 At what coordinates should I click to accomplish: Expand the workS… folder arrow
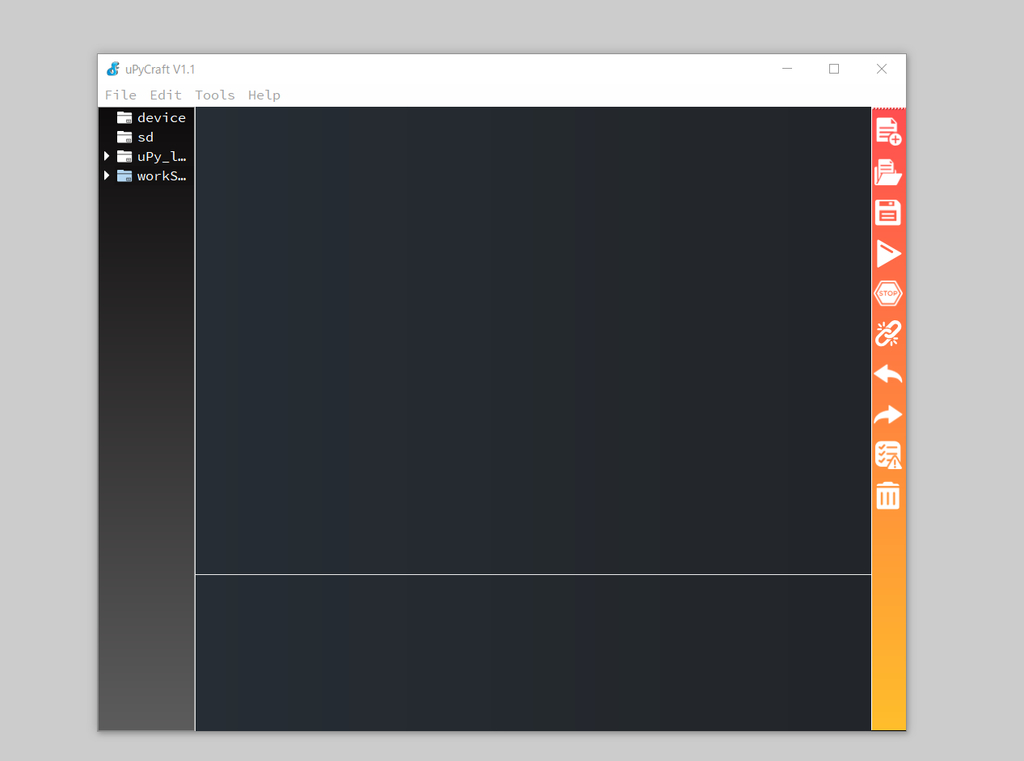[106, 176]
